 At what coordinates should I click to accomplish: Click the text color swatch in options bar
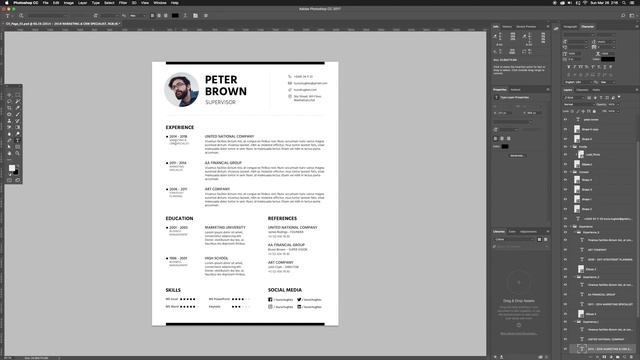pos(175,16)
